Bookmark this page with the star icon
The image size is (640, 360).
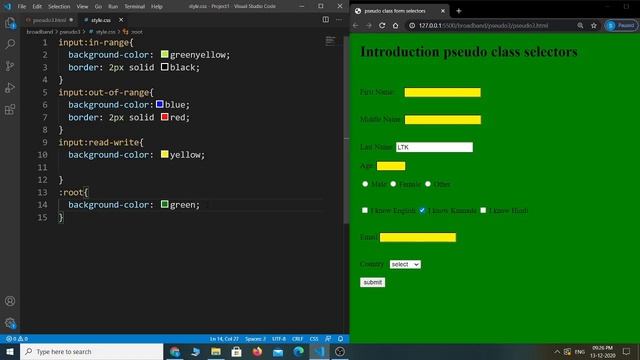(x=594, y=25)
